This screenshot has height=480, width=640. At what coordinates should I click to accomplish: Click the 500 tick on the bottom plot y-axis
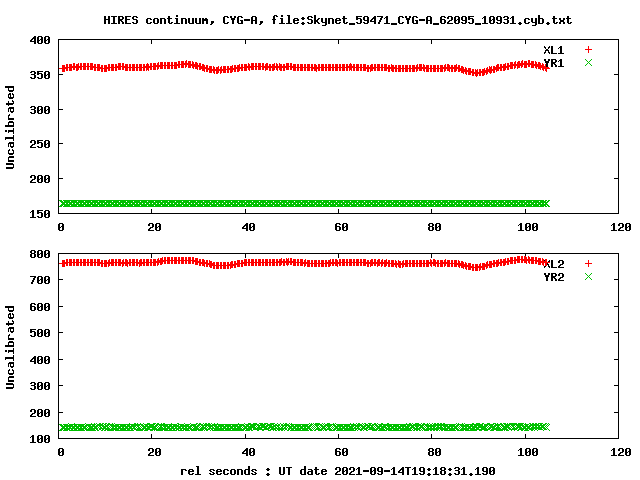coord(40,333)
